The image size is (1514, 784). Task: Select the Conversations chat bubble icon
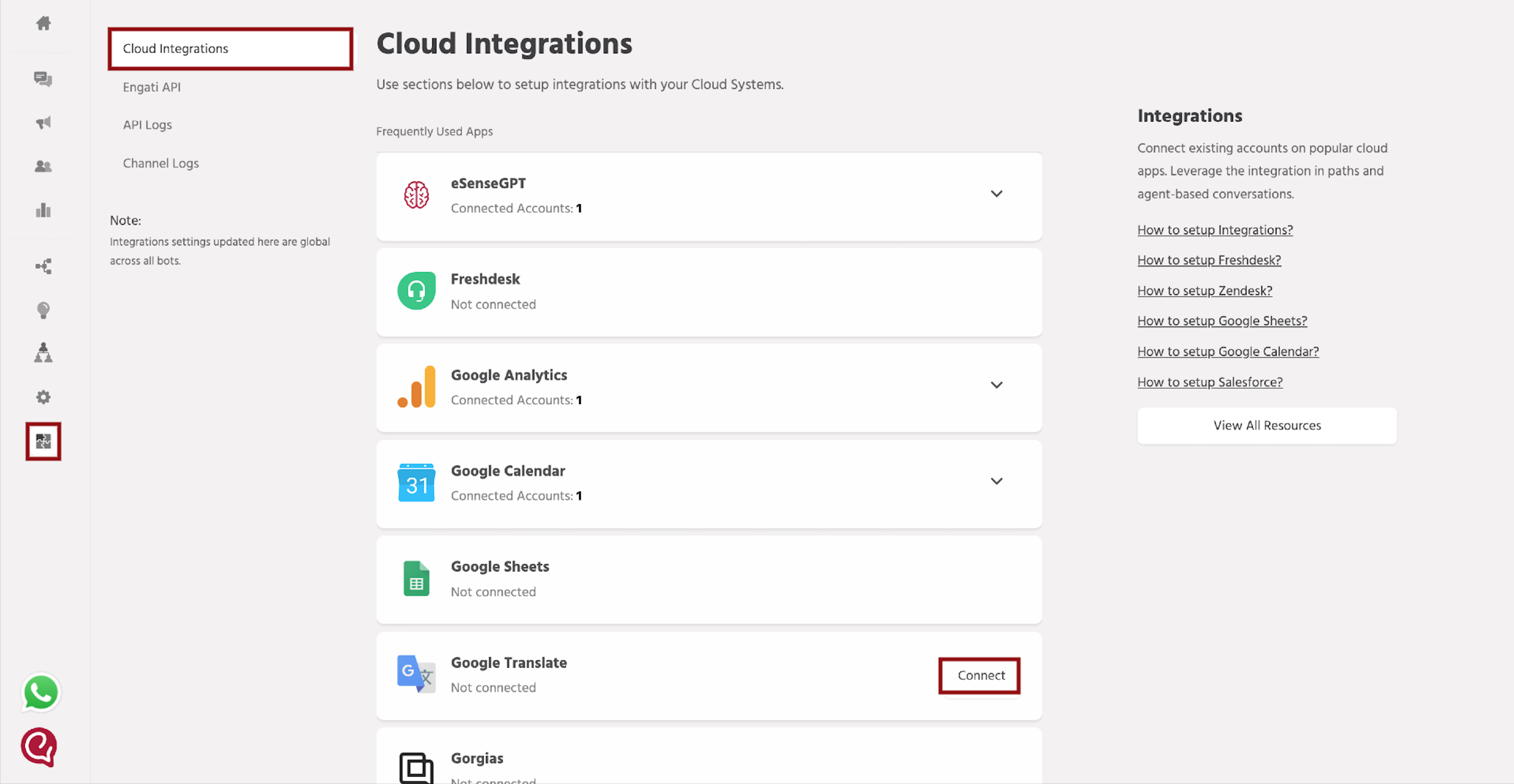tap(43, 80)
